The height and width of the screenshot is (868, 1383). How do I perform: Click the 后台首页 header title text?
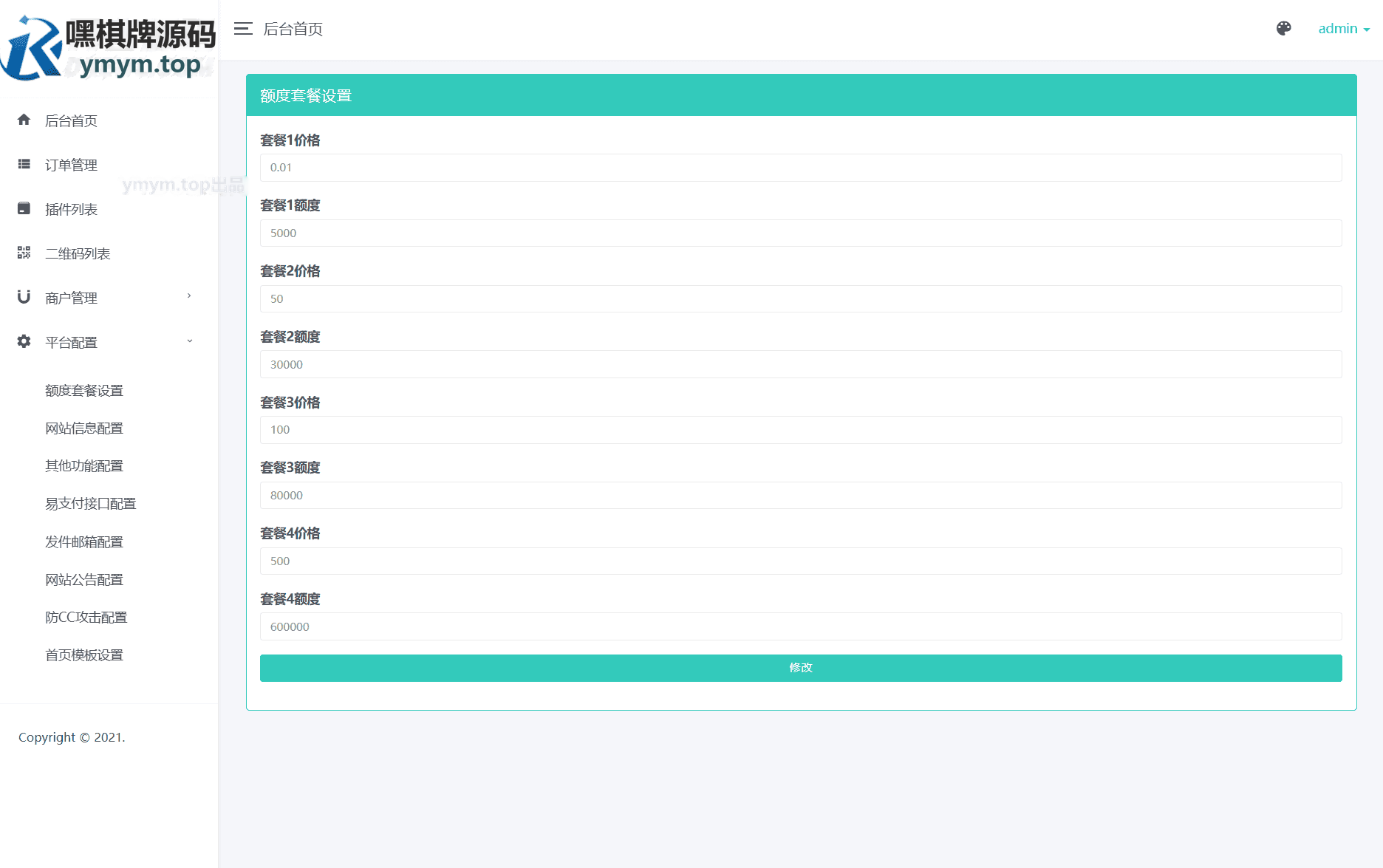293,29
